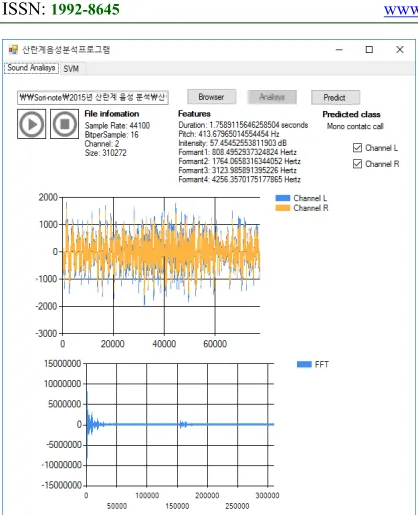Image resolution: width=418 pixels, height=516 pixels.
Task: Select the Formant1 value line
Action: (238, 152)
